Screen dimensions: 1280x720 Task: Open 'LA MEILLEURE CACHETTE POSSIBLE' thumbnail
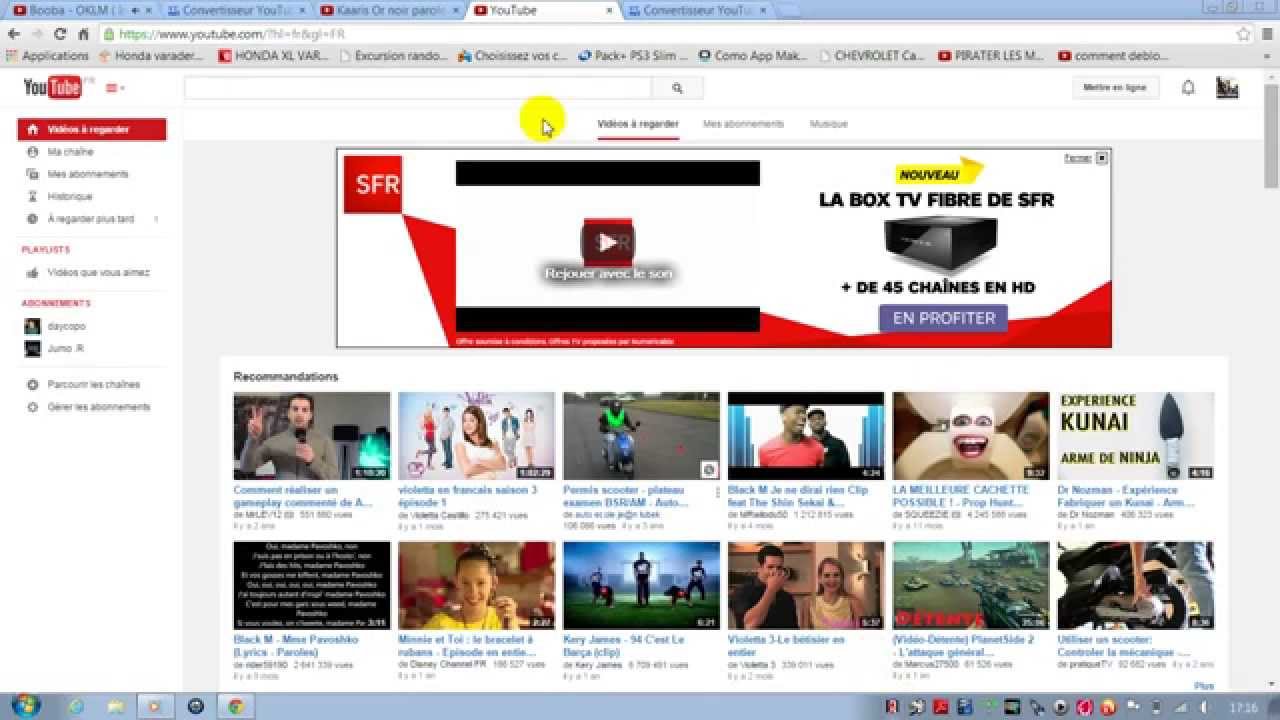coord(971,436)
